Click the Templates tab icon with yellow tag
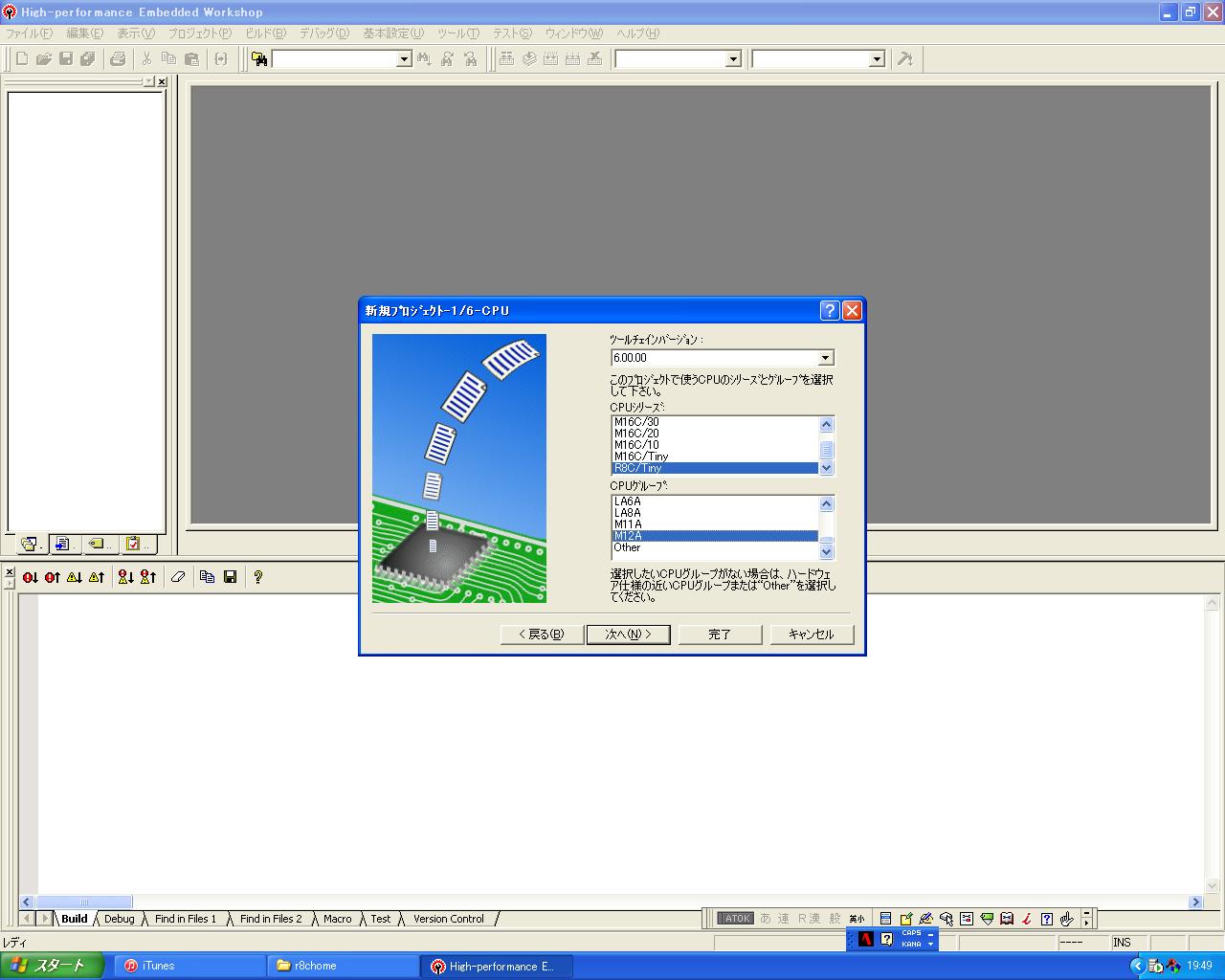The height and width of the screenshot is (980, 1225). [x=98, y=544]
